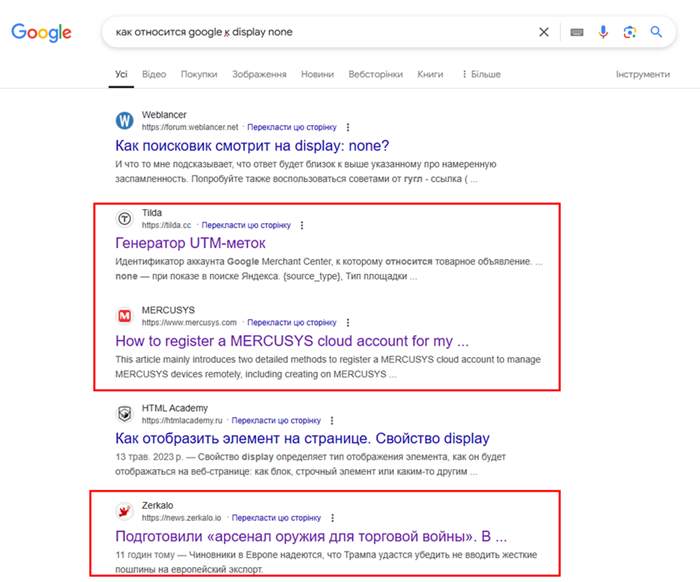700x582 pixels.
Task: Clear the search query with the X icon
Action: click(543, 32)
